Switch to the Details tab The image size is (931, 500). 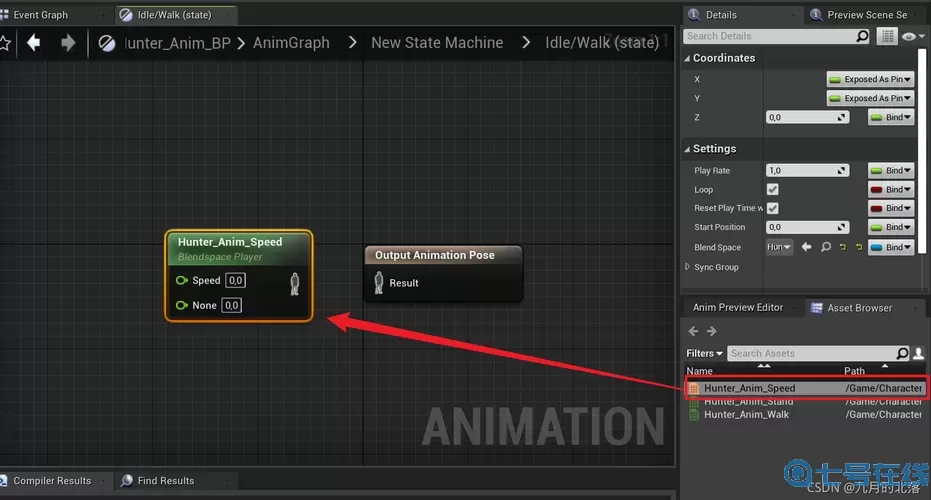pyautogui.click(x=721, y=15)
